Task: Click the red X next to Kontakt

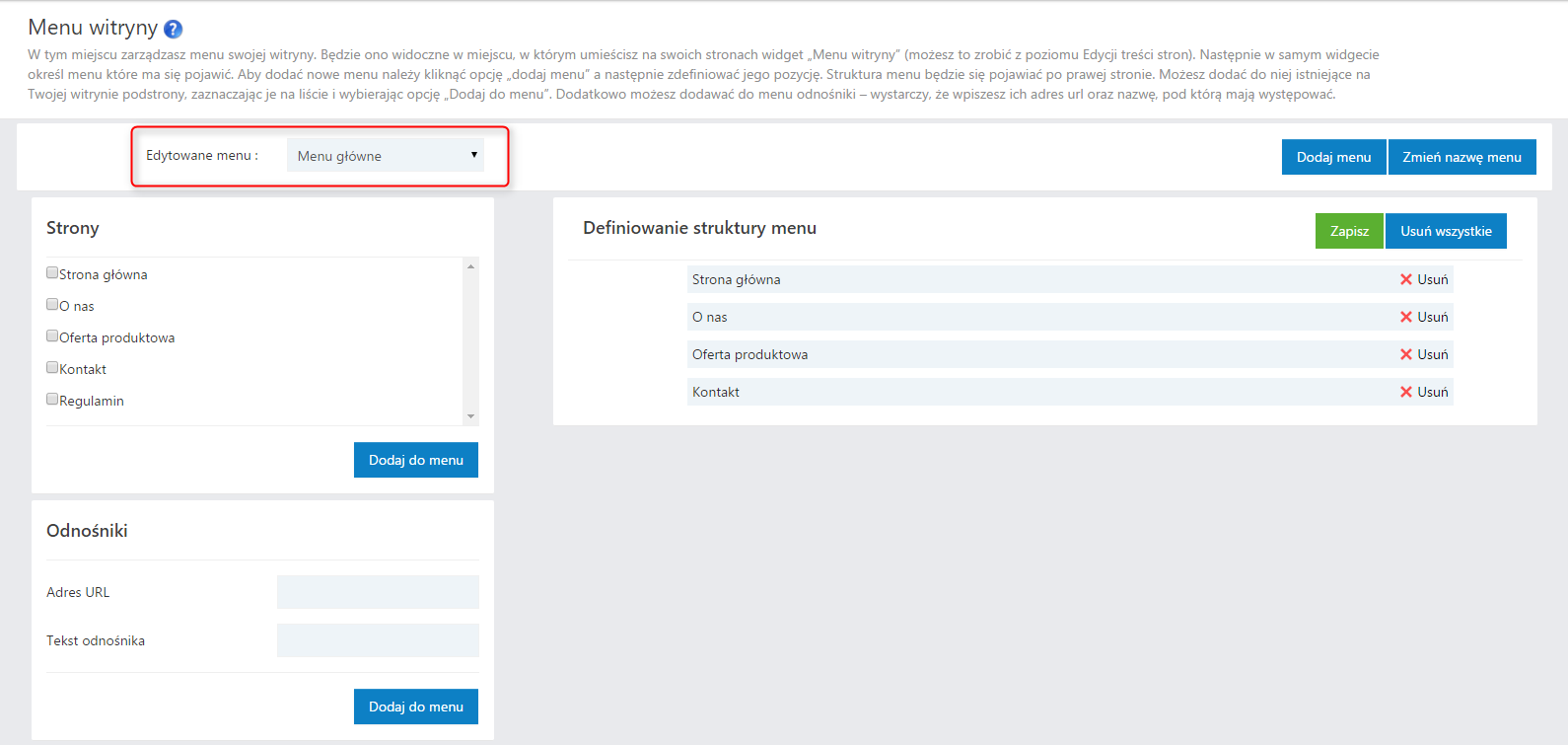Action: coord(1406,393)
